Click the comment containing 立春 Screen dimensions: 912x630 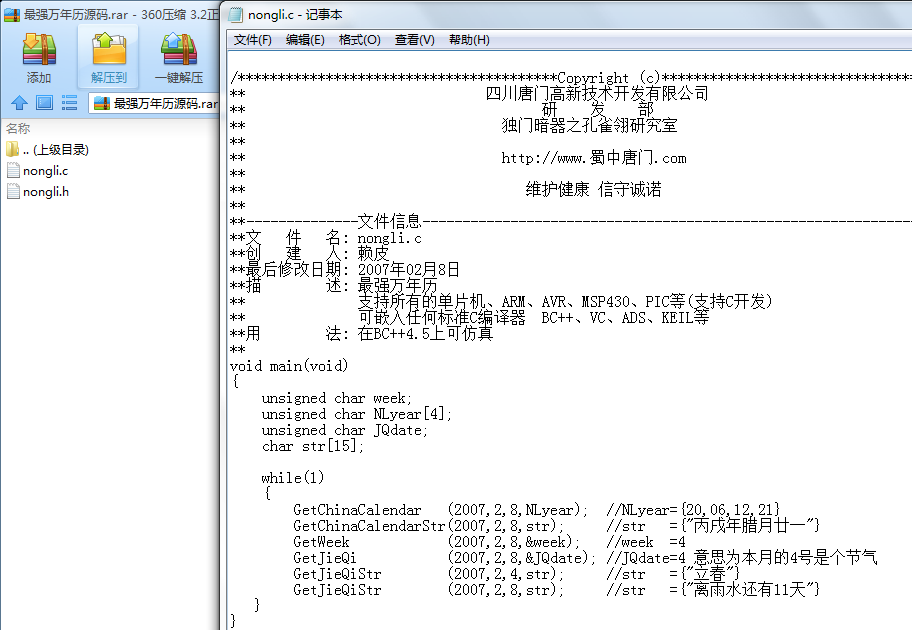point(674,574)
